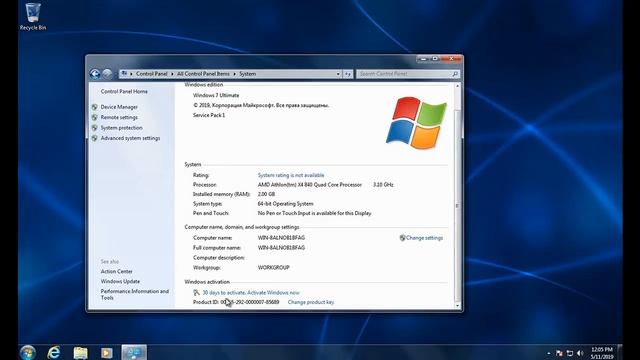This screenshot has width=640, height=360.
Task: Click the shield icon next to Change settings
Action: tap(402, 238)
